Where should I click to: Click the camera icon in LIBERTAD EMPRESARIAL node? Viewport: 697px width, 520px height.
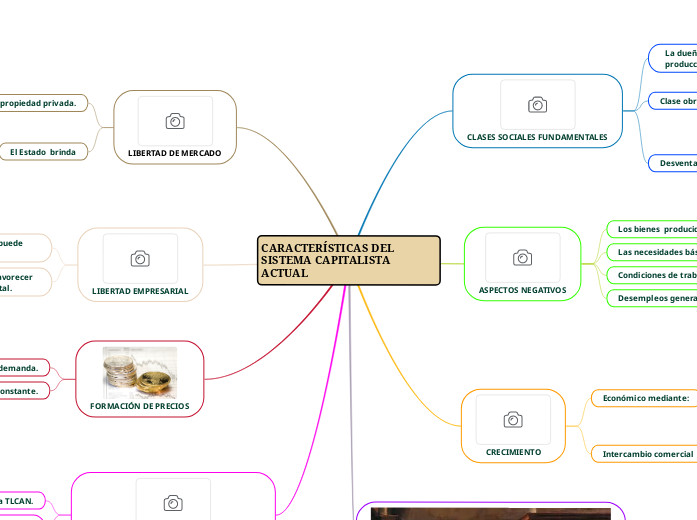[x=140, y=259]
